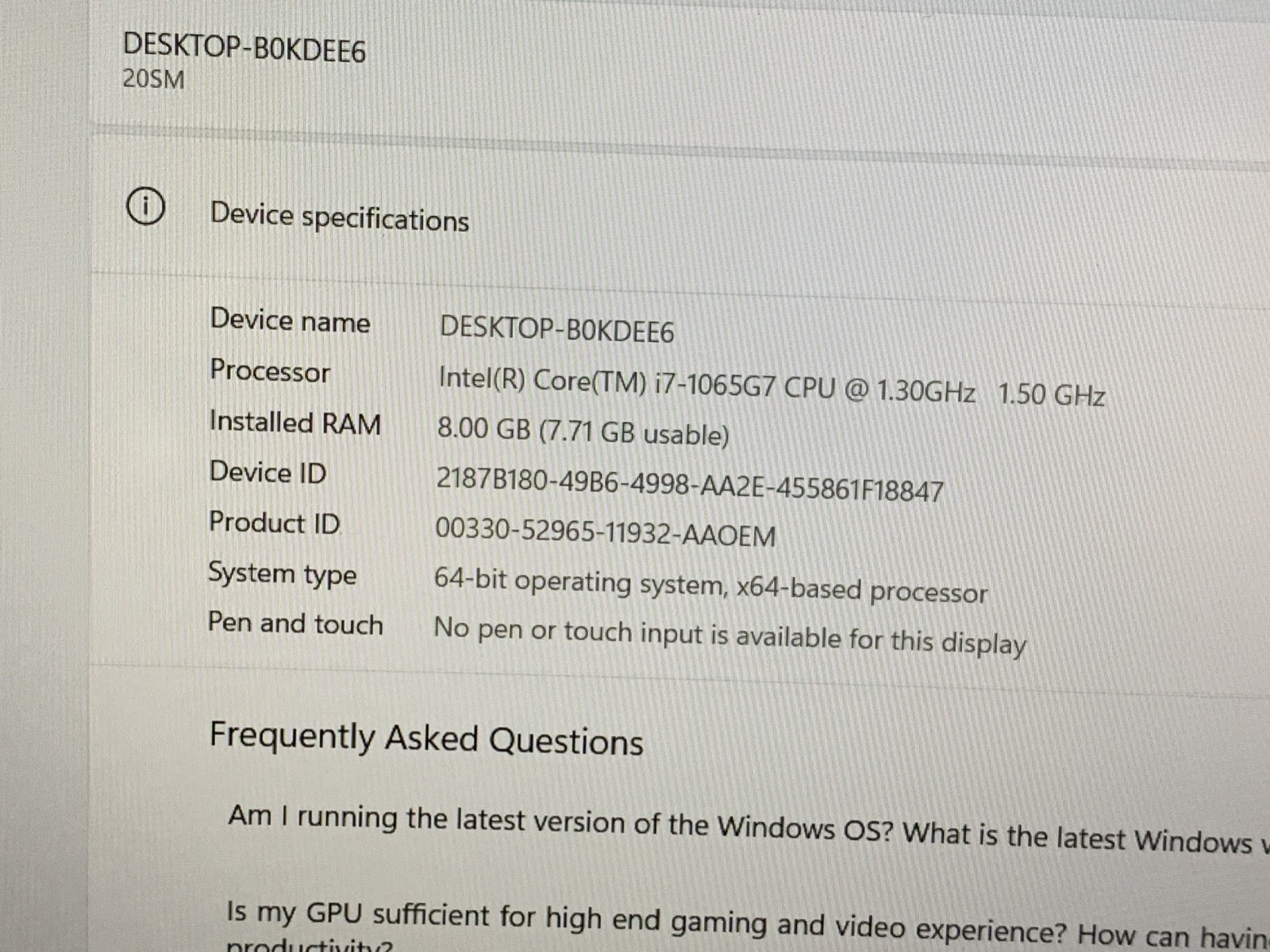Select the No pen or touch input value

coord(729,636)
